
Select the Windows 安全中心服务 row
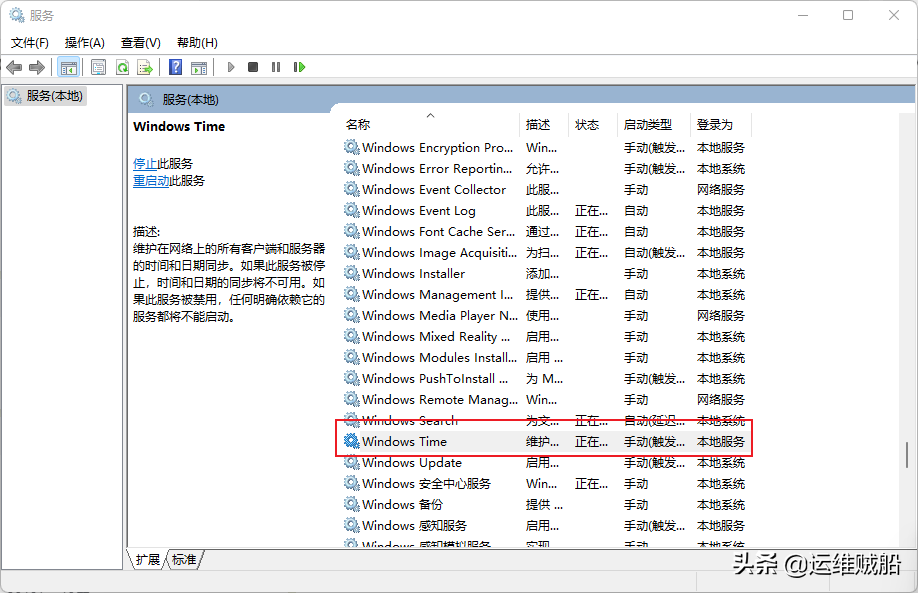546,484
